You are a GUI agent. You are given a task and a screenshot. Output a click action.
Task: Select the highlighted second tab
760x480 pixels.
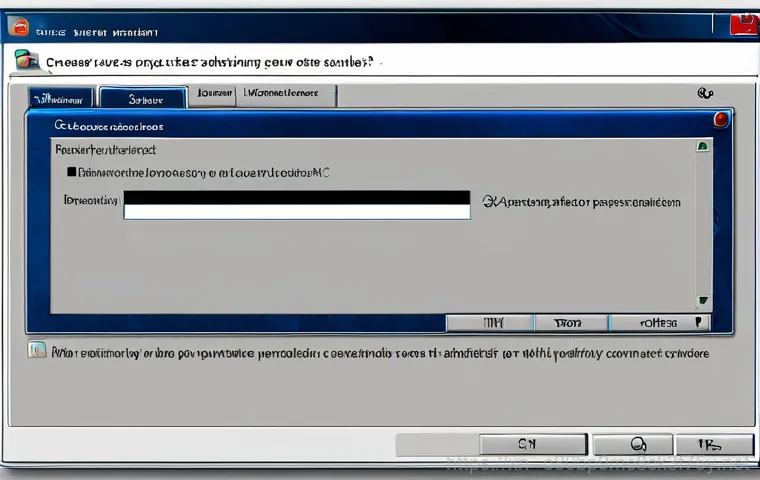142,98
